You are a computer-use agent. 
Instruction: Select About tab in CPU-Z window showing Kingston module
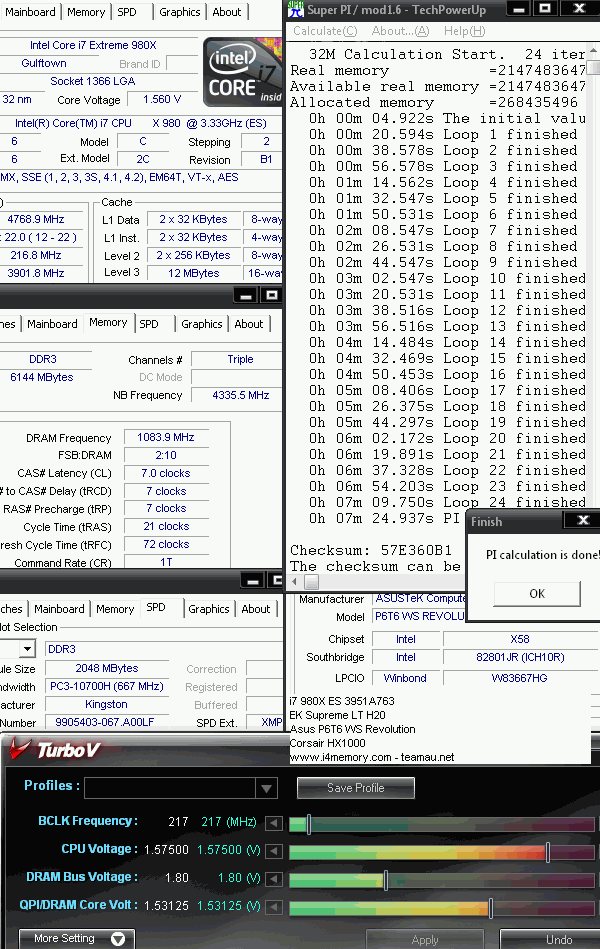[x=256, y=609]
